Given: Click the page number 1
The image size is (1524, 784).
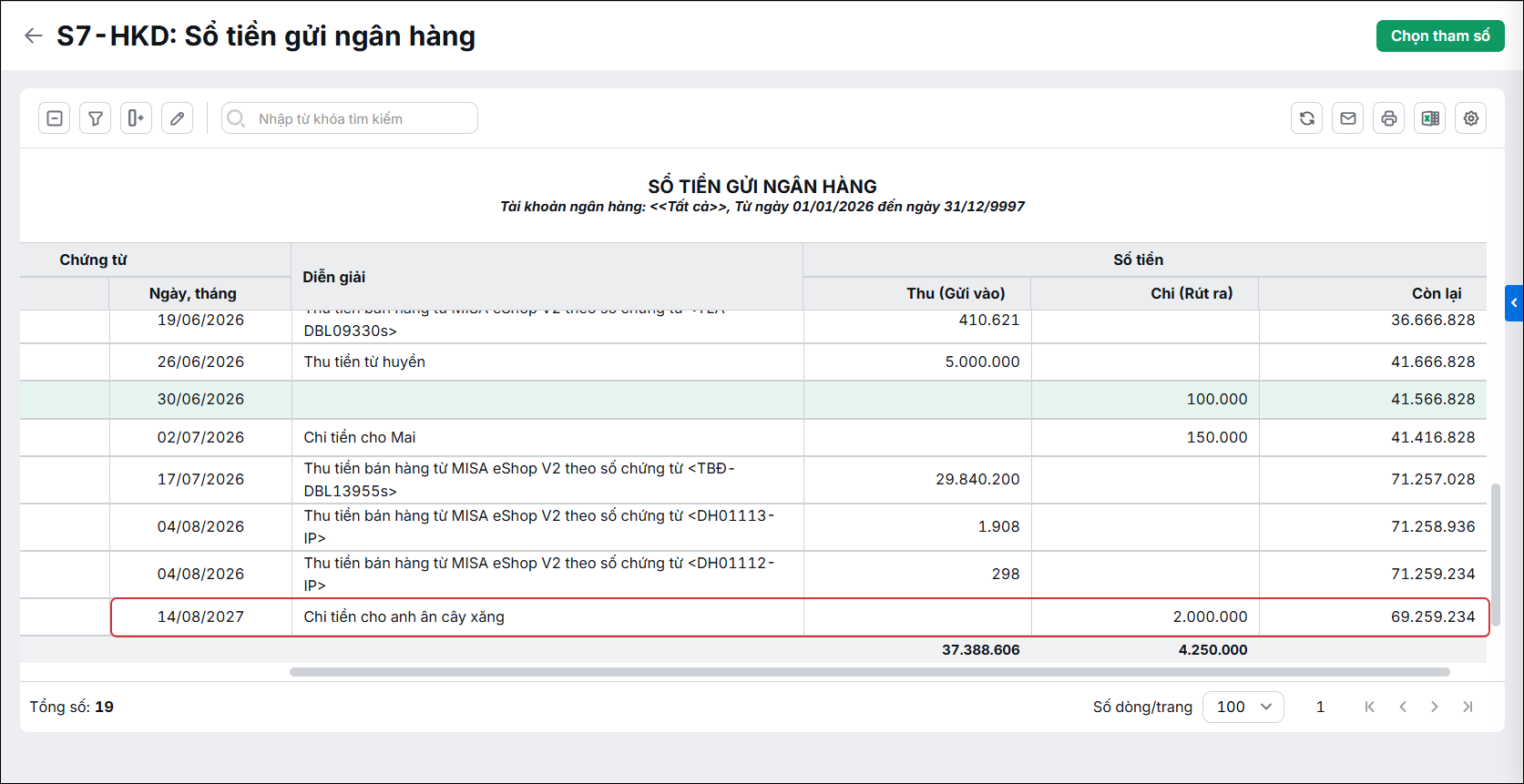Looking at the screenshot, I should (x=1320, y=707).
